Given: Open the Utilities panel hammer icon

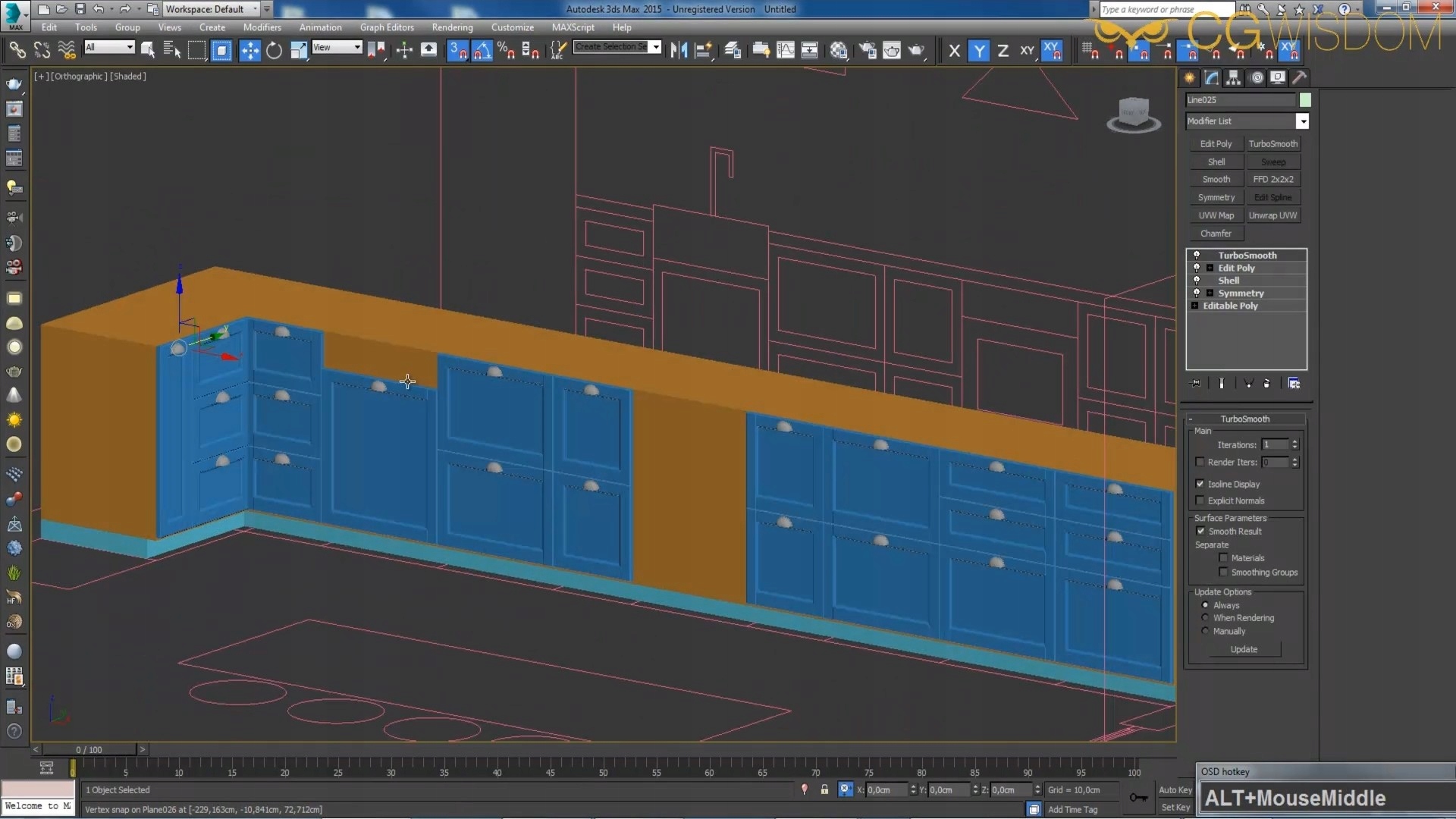Looking at the screenshot, I should pos(1299,78).
